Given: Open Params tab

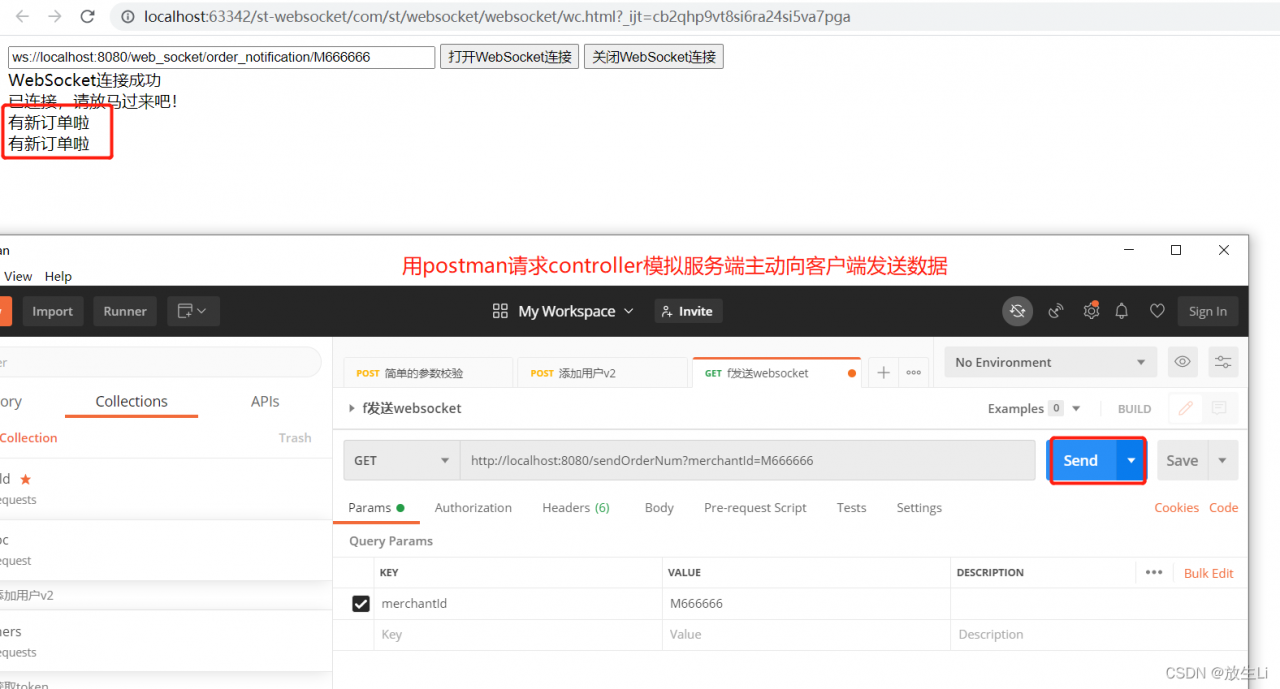Looking at the screenshot, I should coord(376,507).
